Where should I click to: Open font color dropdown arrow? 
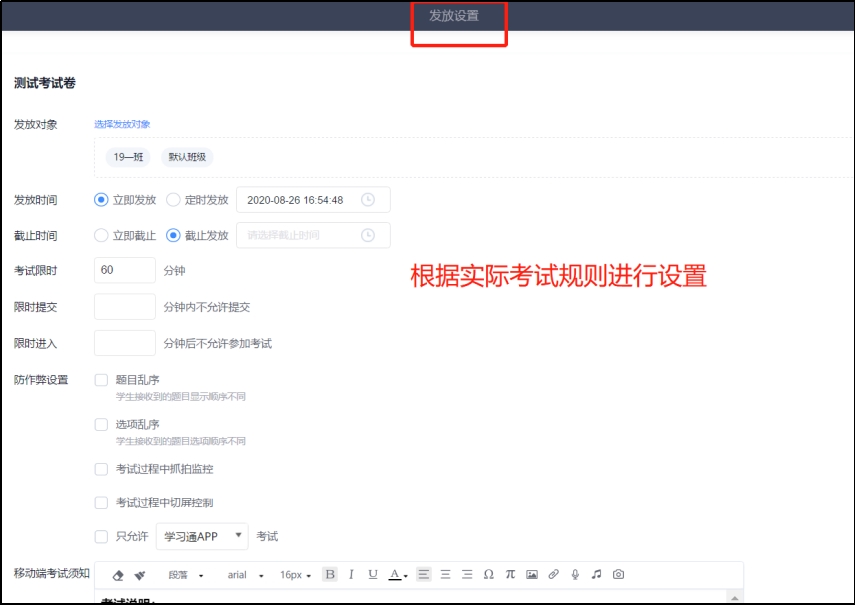point(406,576)
